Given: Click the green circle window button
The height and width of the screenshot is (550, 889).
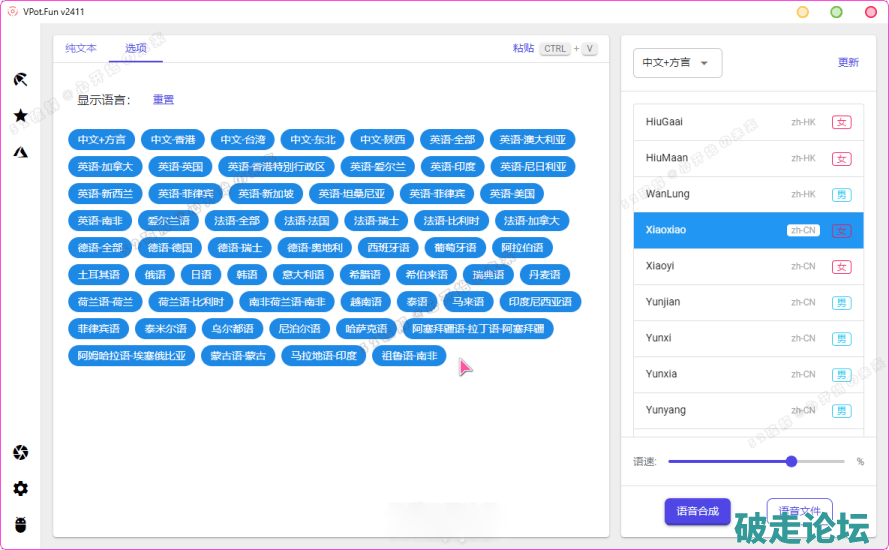Looking at the screenshot, I should click(836, 12).
